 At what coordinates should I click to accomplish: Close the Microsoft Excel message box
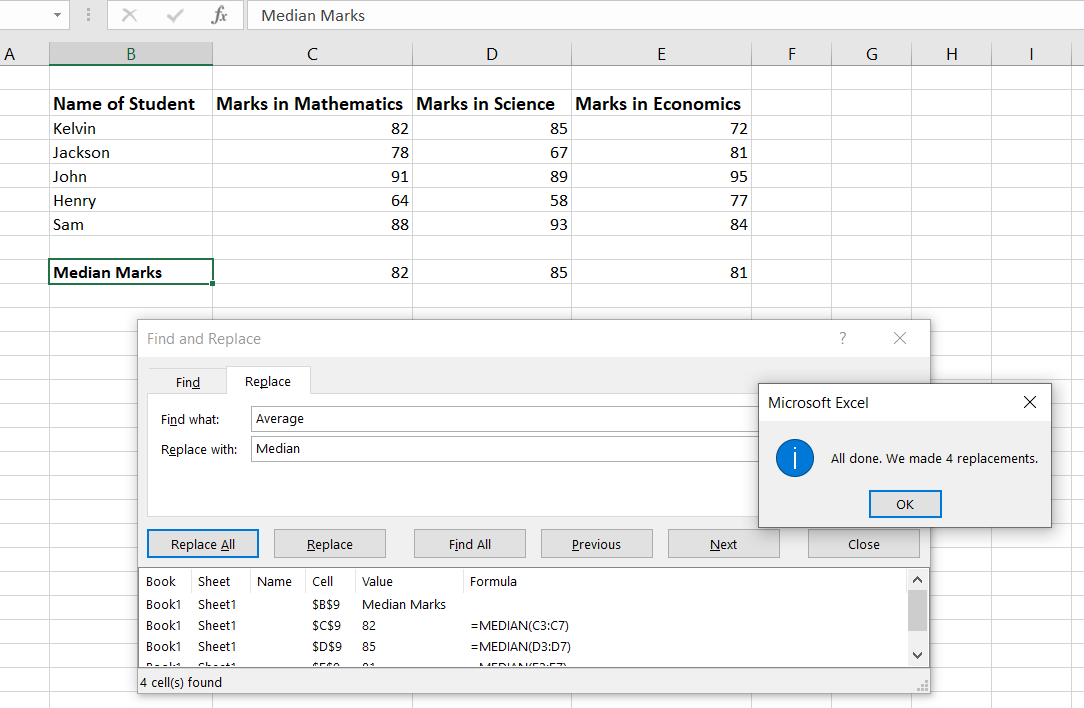pyautogui.click(x=1030, y=402)
